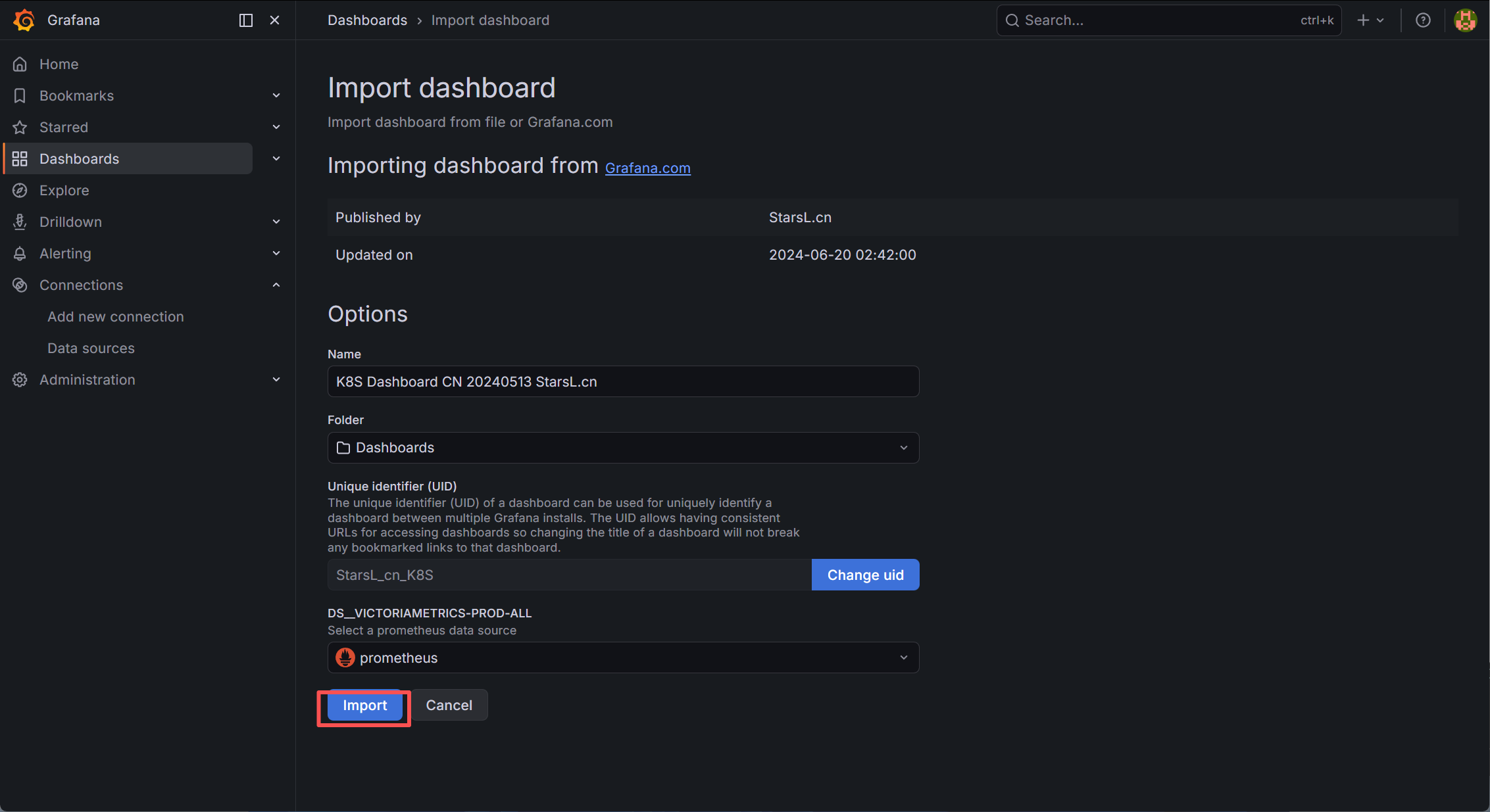Viewport: 1490px width, 812px height.
Task: Follow the Grafana.com link
Action: [x=648, y=168]
